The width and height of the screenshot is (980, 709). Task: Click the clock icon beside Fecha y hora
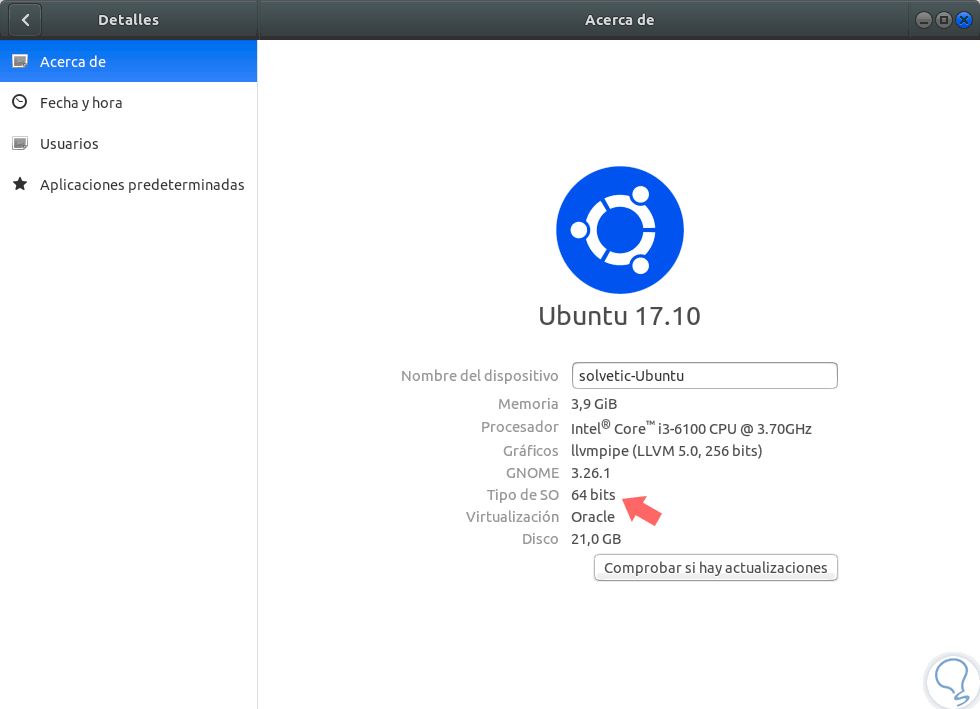tap(20, 102)
